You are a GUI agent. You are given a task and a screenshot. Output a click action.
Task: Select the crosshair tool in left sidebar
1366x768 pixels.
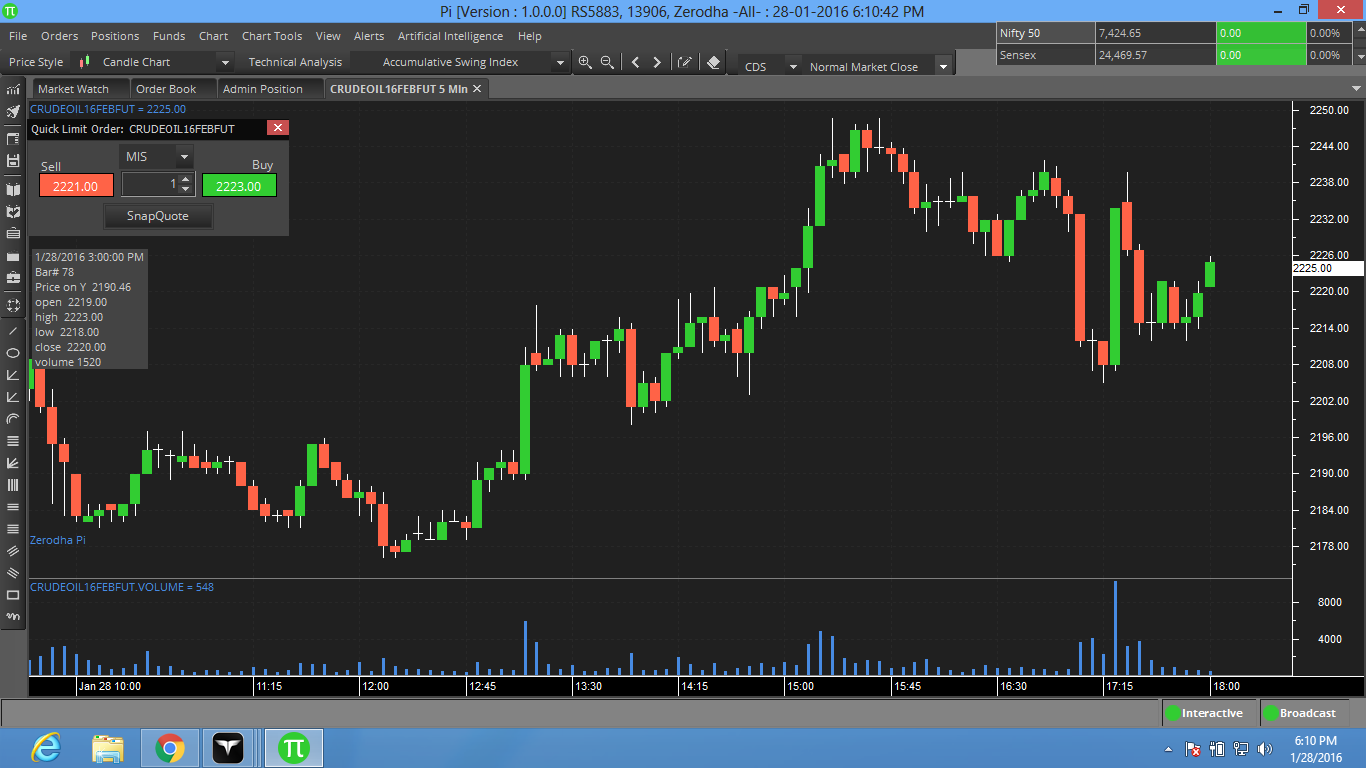[x=13, y=306]
